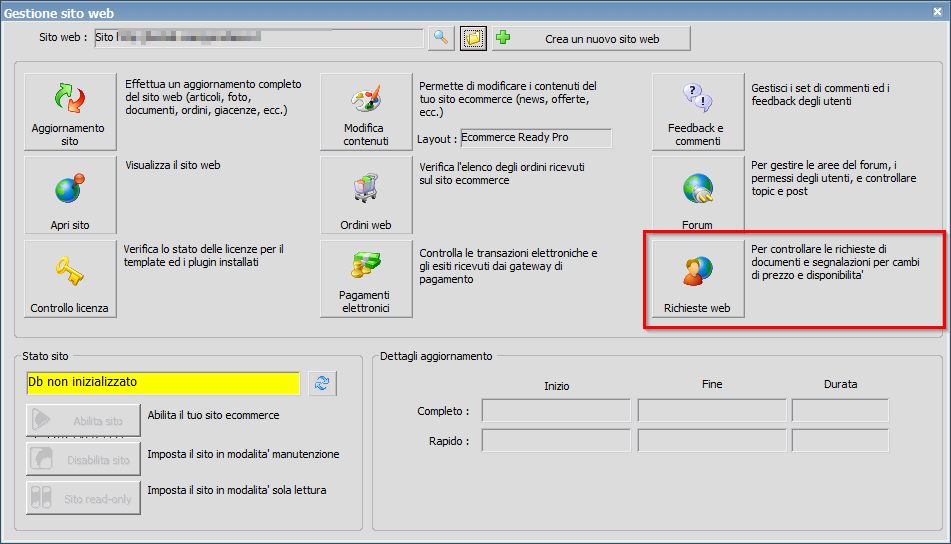Click the Completo Inizio field
The image size is (951, 544).
pos(556,411)
